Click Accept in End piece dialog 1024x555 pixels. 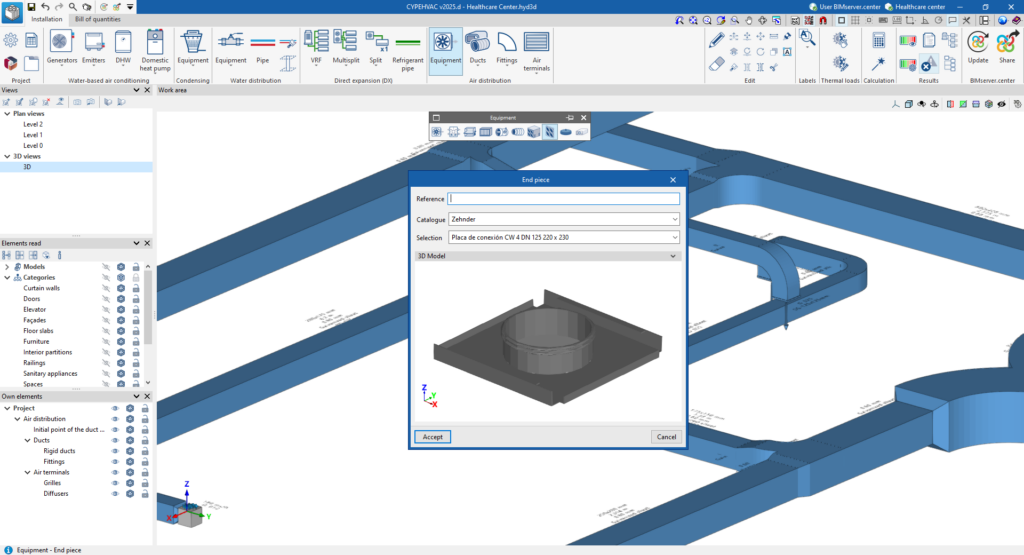(432, 437)
